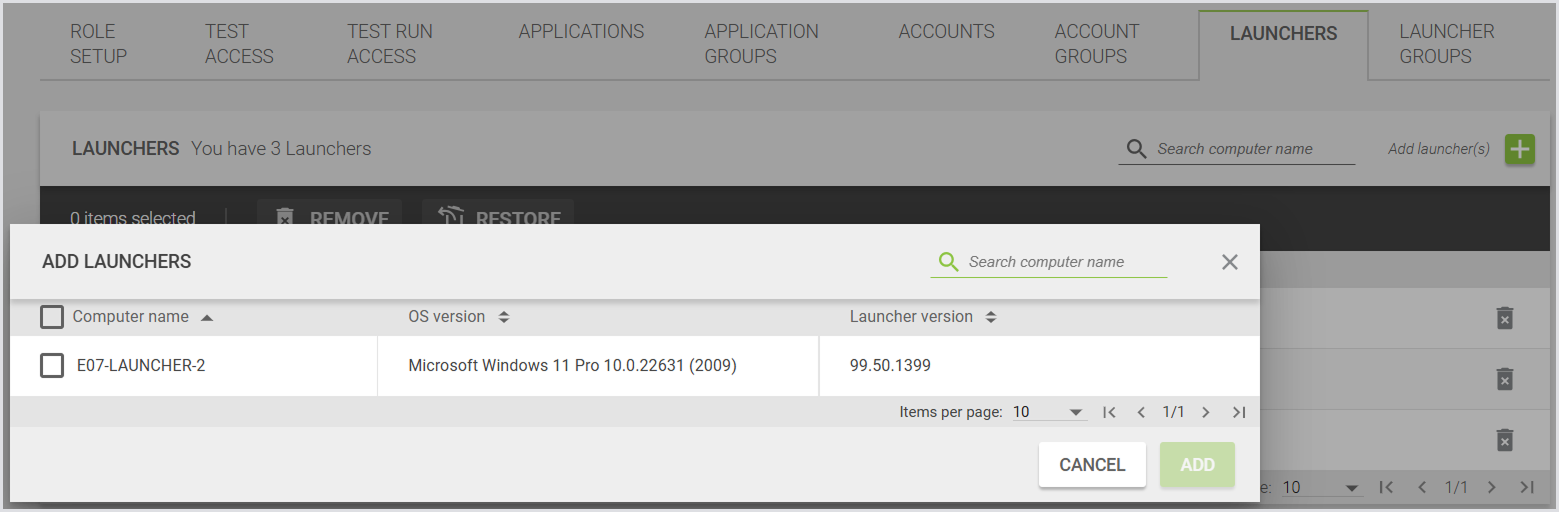Click the Add button in dialog
Image resolution: width=1559 pixels, height=512 pixels.
pyautogui.click(x=1197, y=465)
